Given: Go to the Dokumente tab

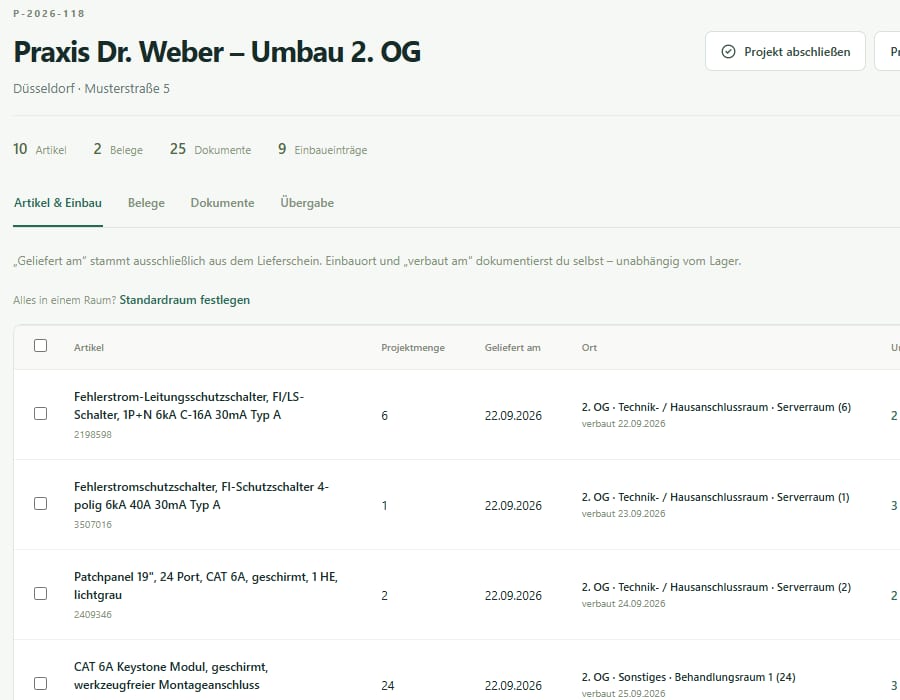Looking at the screenshot, I should coord(222,203).
